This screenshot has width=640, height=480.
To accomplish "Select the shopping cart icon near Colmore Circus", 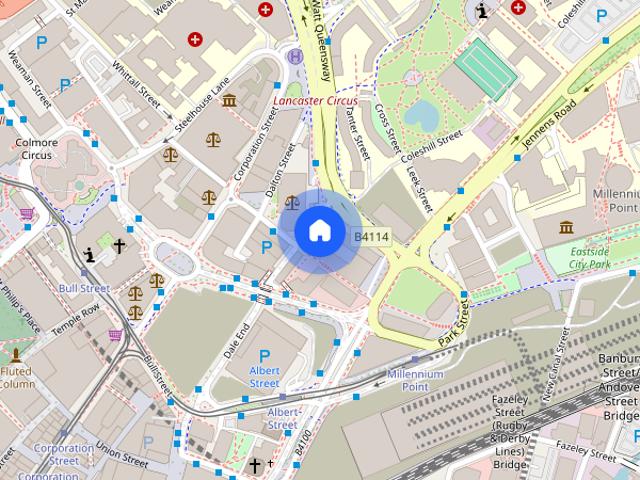I will (x=27, y=213).
